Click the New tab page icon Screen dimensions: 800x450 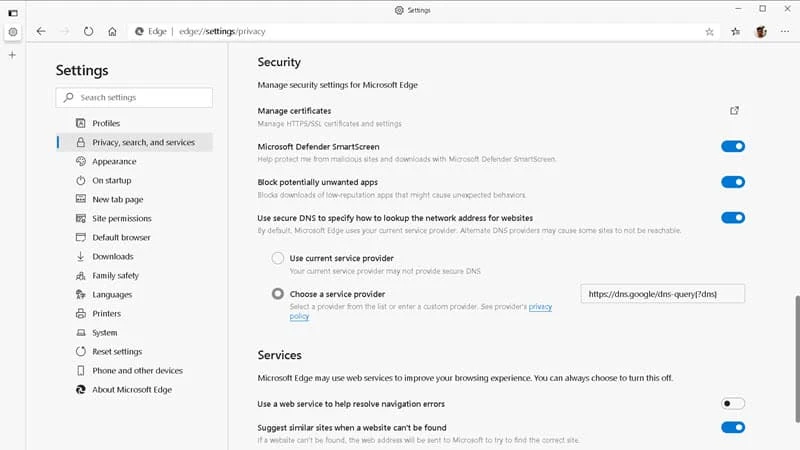(81, 199)
